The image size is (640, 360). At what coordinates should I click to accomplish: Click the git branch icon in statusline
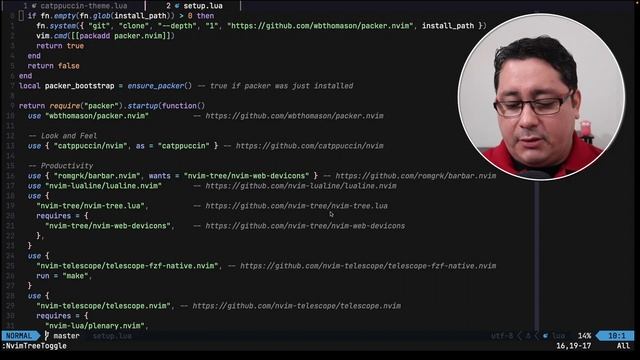tap(47, 336)
